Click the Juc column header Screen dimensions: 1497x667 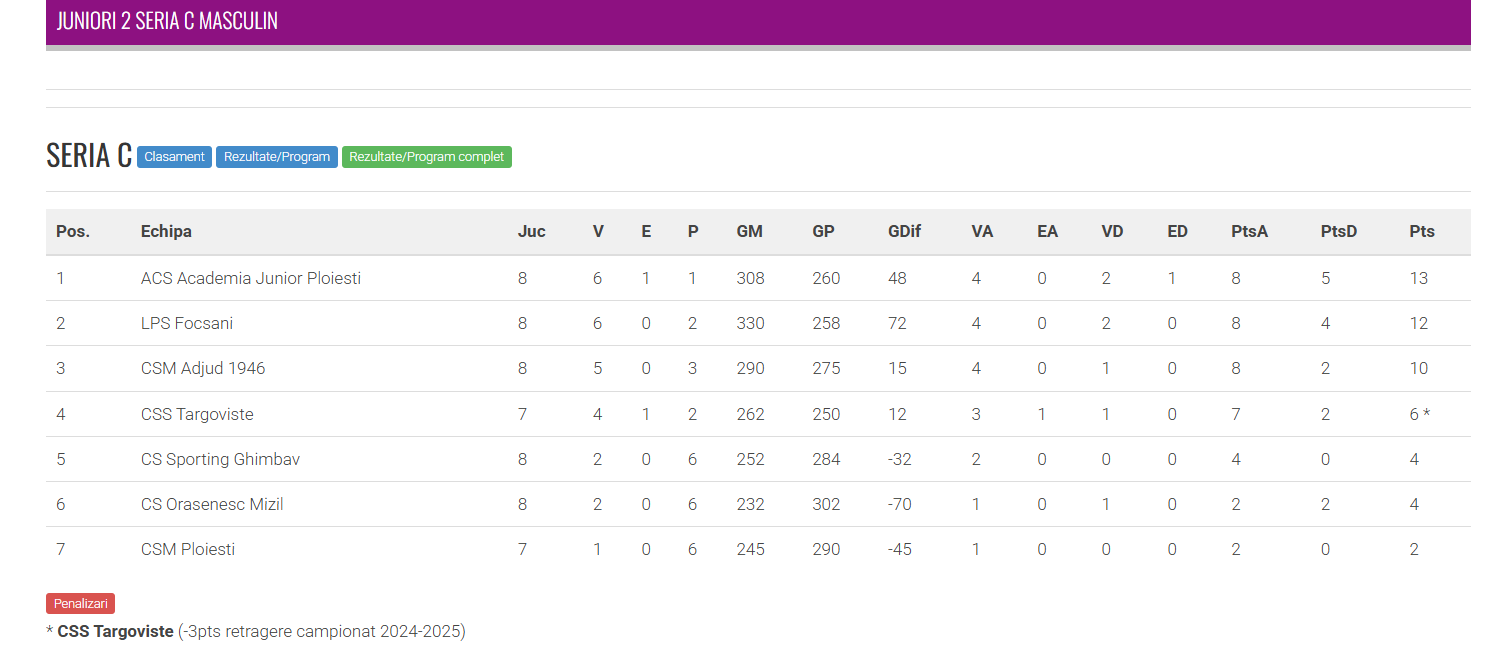[x=531, y=231]
